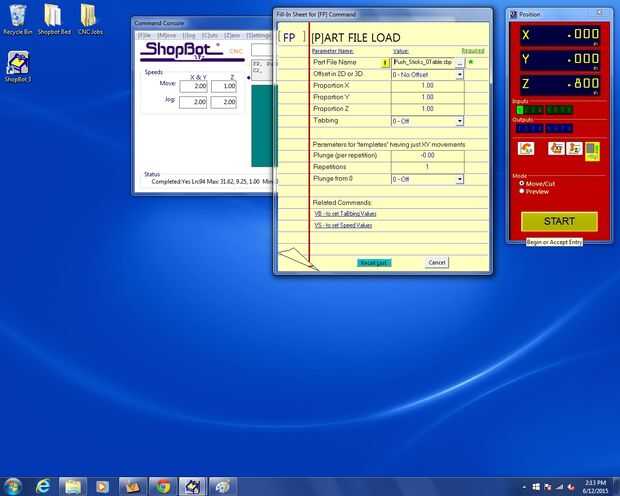
Task: Open the [F]ile menu in Command Console
Action: pyautogui.click(x=144, y=36)
